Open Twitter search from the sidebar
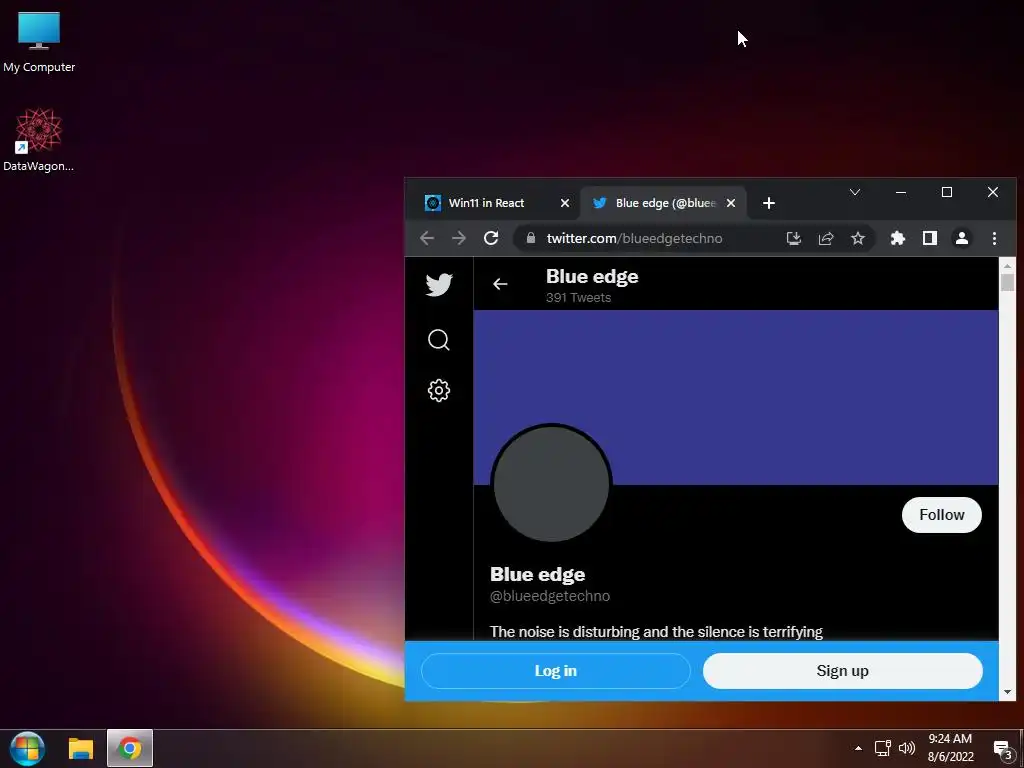 pos(439,340)
